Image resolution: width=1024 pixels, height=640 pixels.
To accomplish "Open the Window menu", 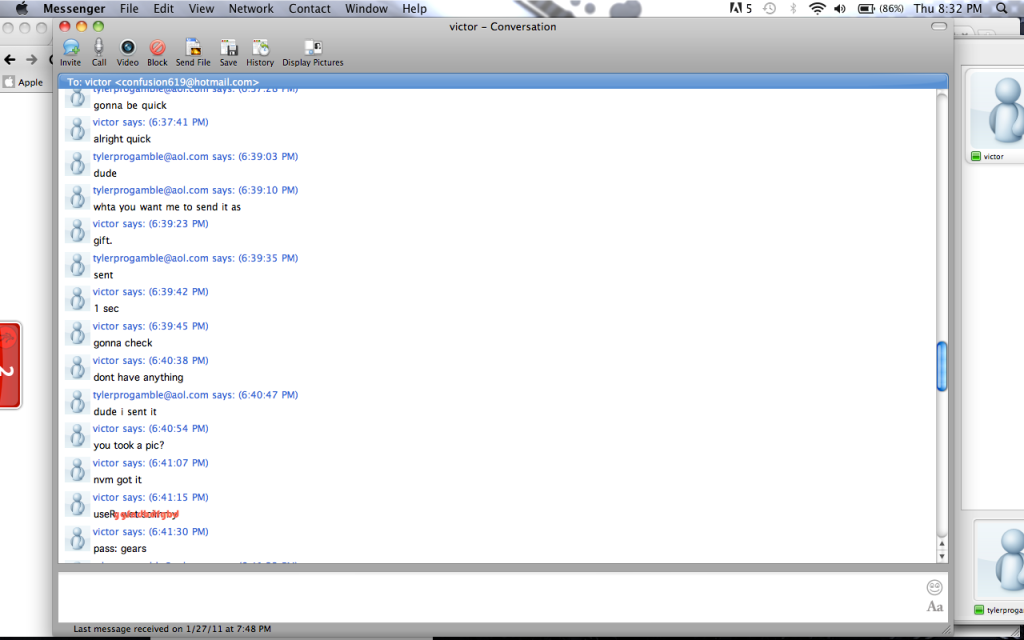I will (366, 8).
